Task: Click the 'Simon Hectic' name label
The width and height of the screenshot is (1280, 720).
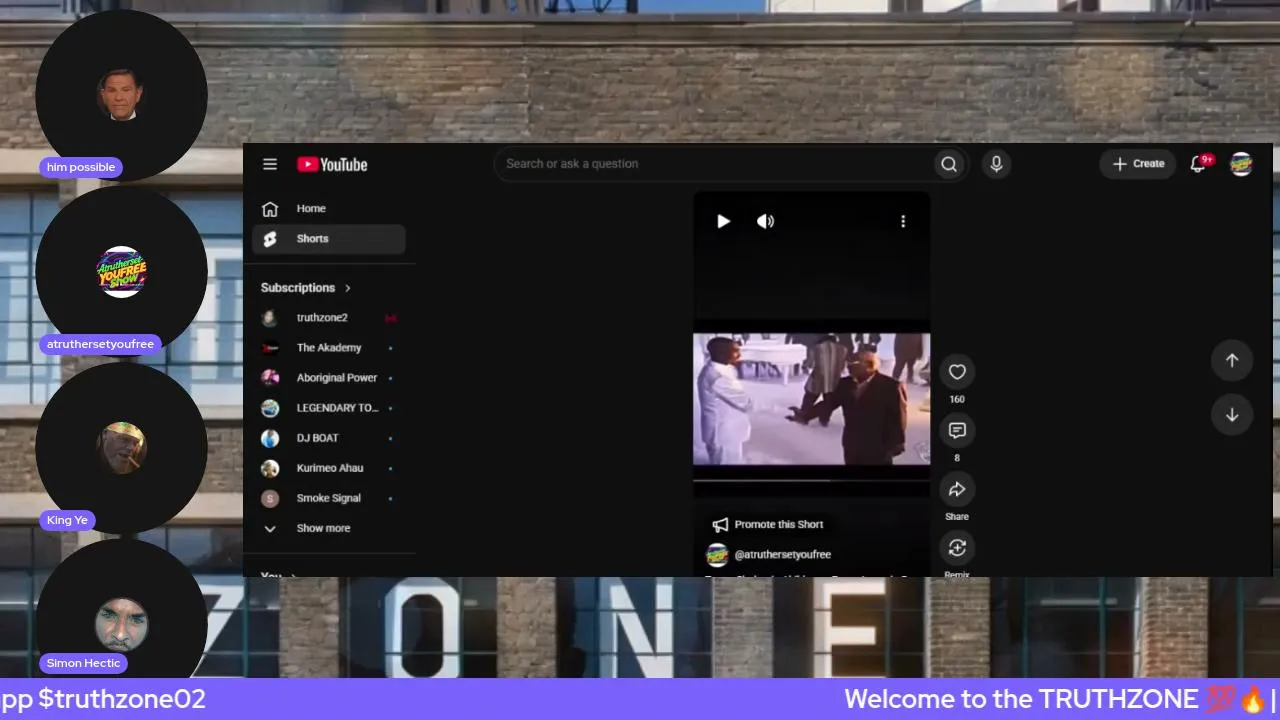Action: coord(84,663)
